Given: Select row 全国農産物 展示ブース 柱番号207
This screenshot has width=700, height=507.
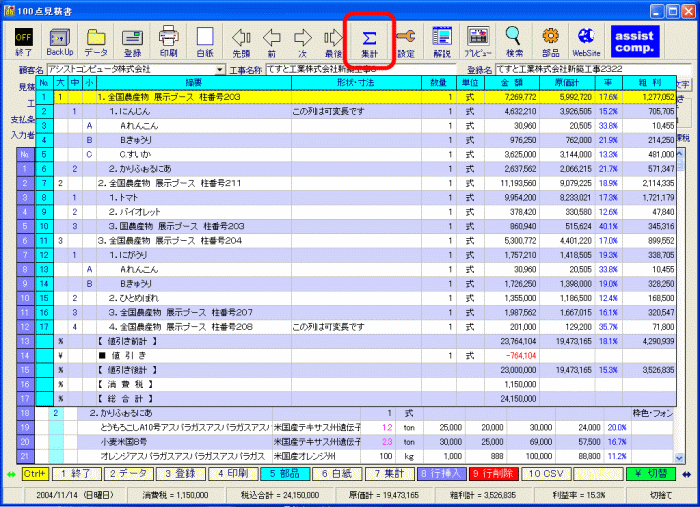Looking at the screenshot, I should pos(356,312).
